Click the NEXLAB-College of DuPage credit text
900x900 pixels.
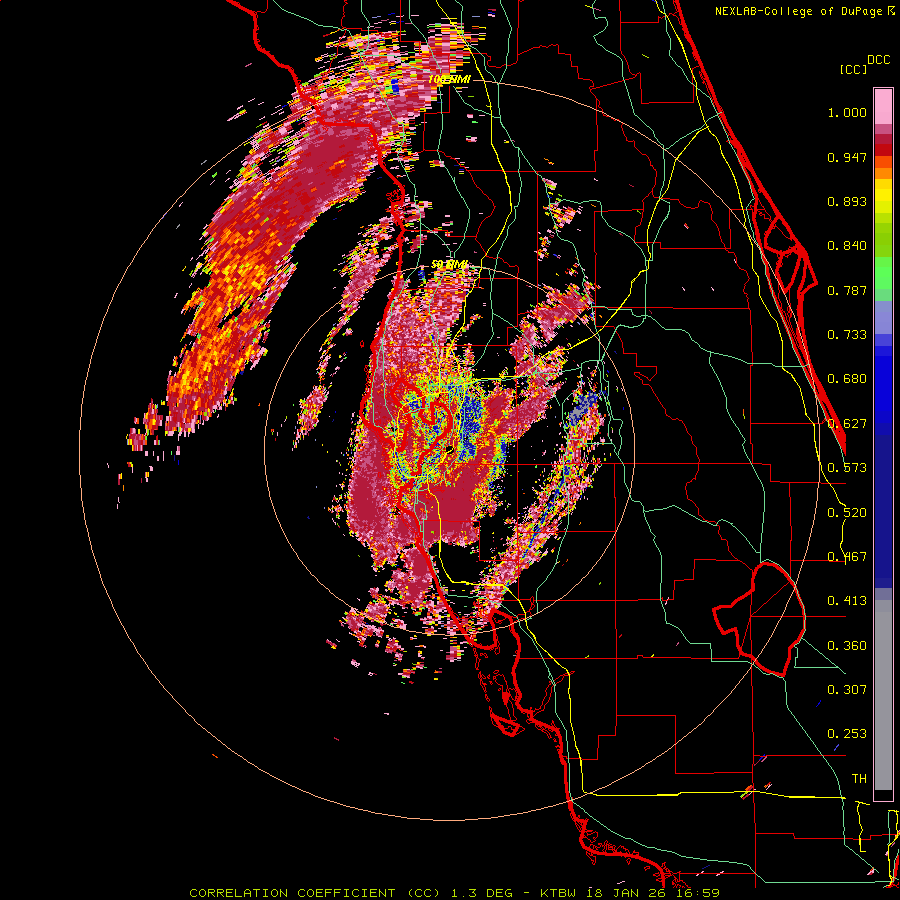click(x=799, y=11)
